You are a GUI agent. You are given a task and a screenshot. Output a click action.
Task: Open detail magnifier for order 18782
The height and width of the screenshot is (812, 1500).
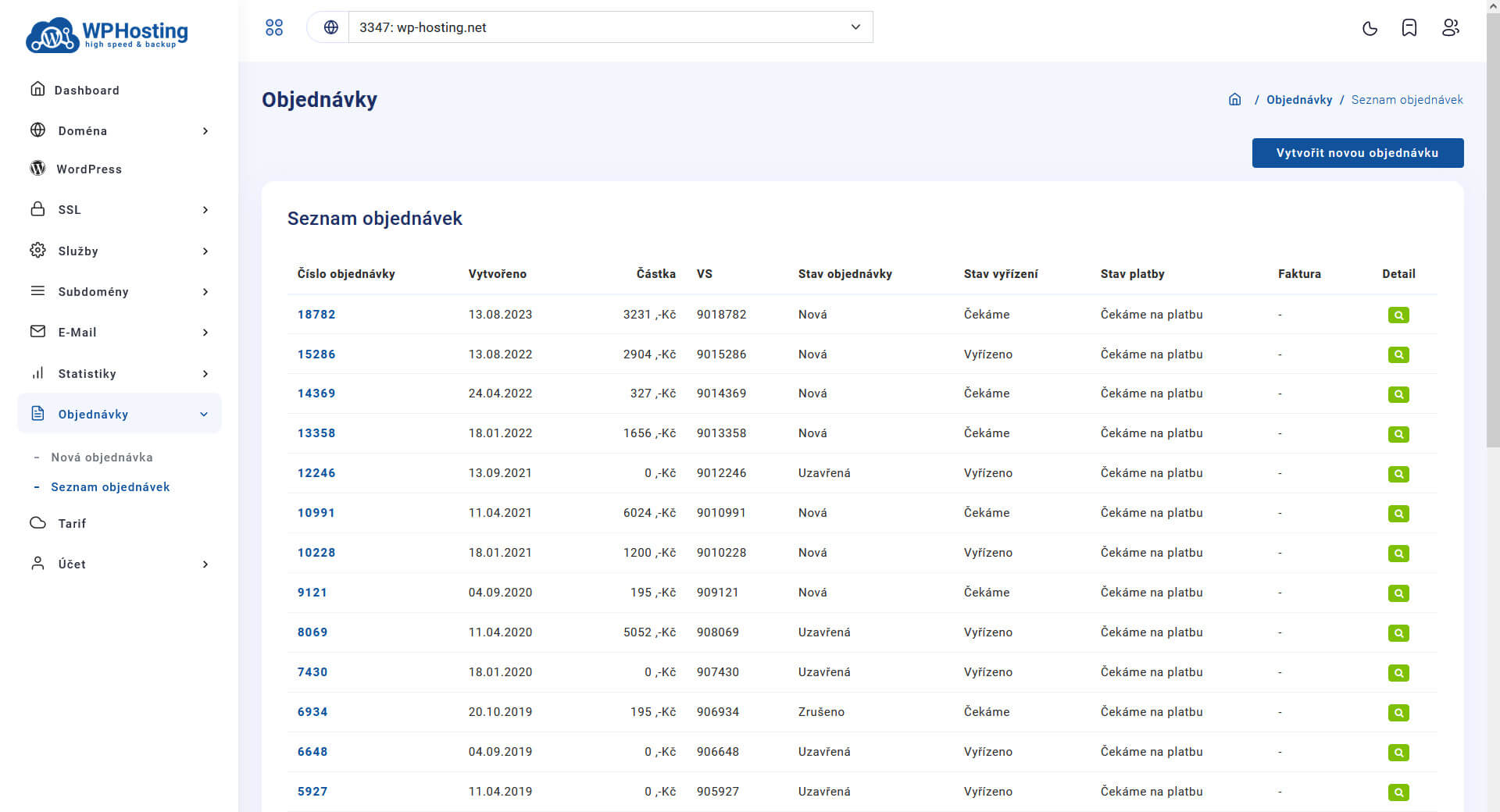point(1398,315)
